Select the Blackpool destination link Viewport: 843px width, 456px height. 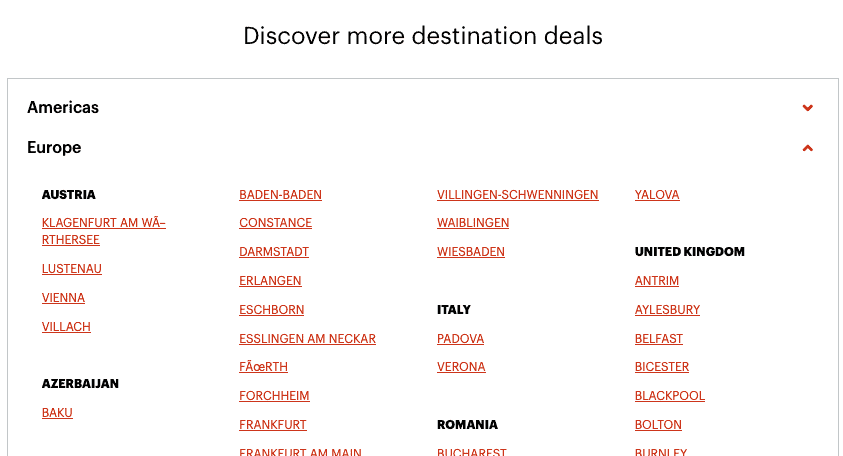(670, 396)
